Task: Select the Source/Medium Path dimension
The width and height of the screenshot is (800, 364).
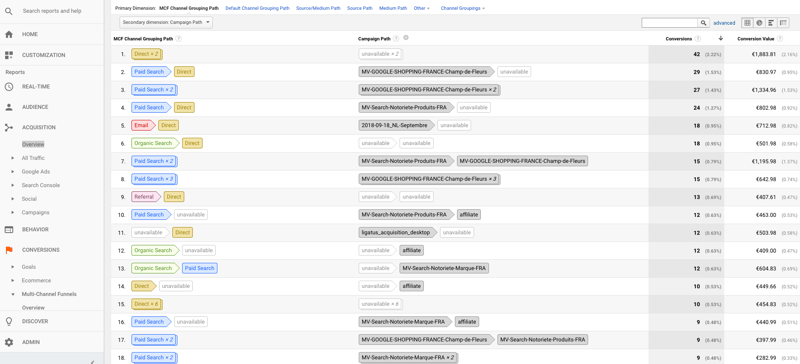Action: click(318, 8)
